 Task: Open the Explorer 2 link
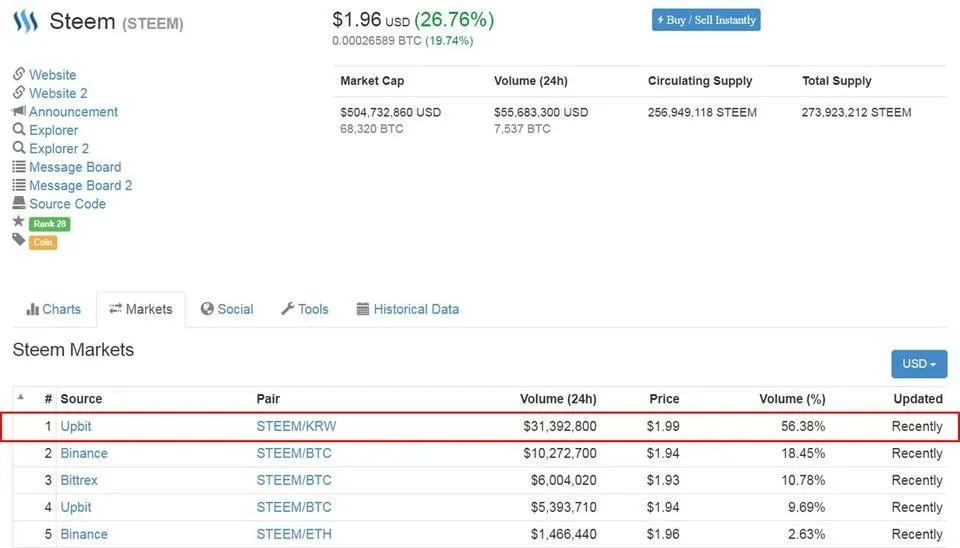[59, 148]
